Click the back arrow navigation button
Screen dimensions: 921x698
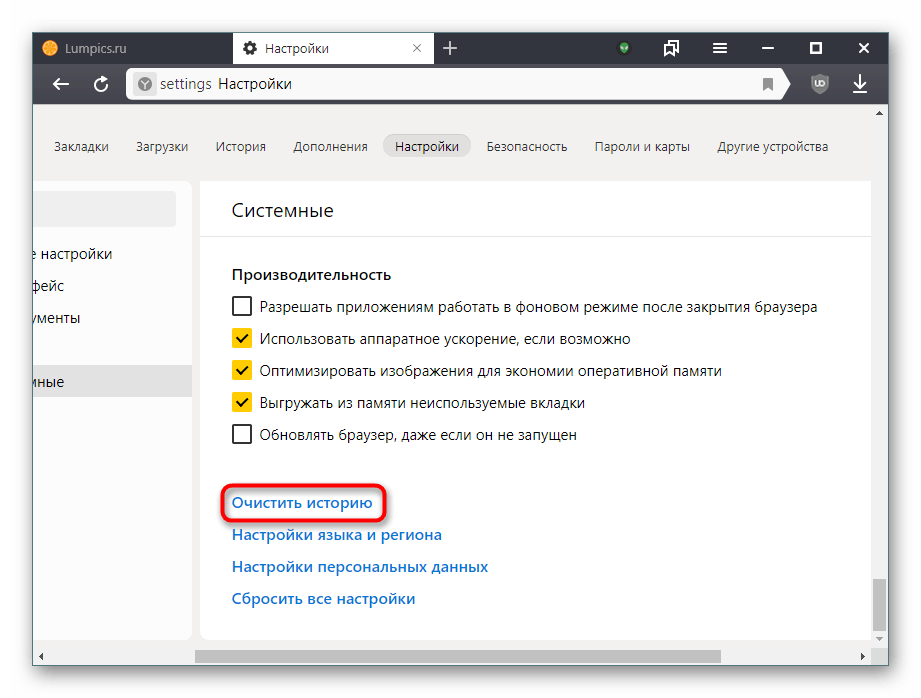[x=60, y=85]
